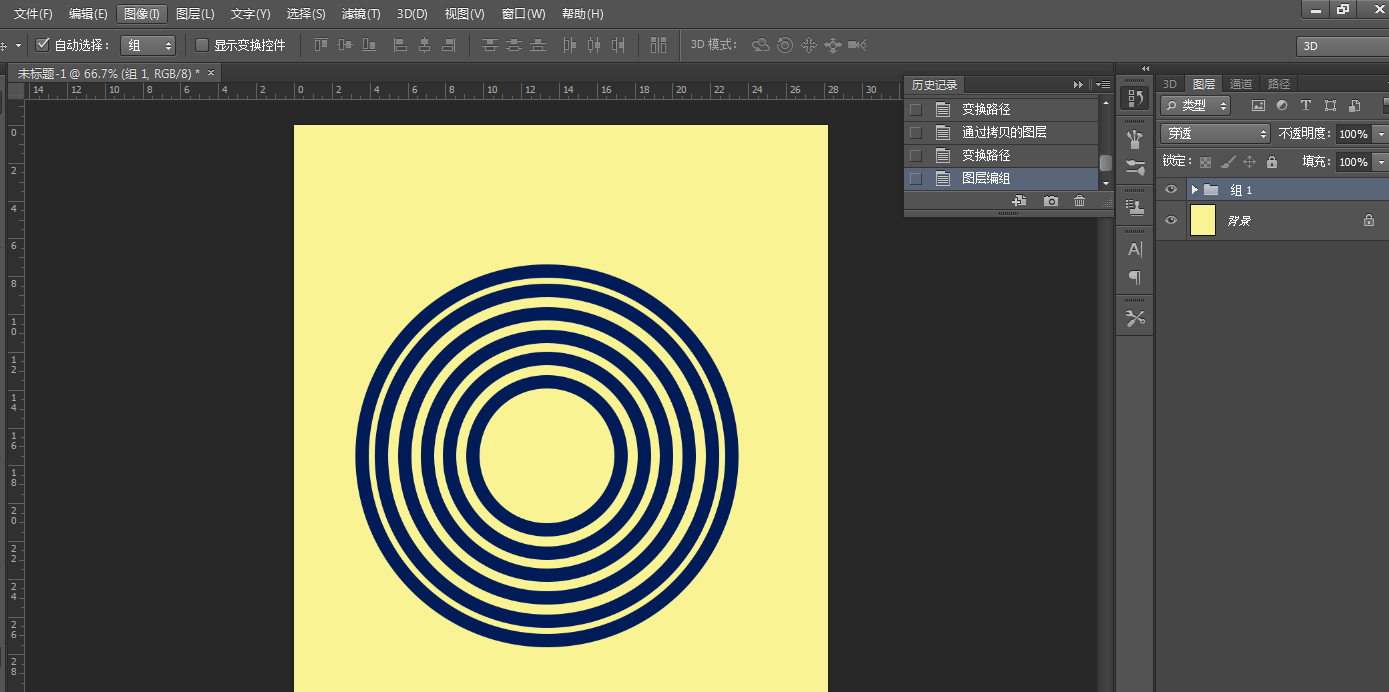Create new document from current history state

(x=1019, y=201)
